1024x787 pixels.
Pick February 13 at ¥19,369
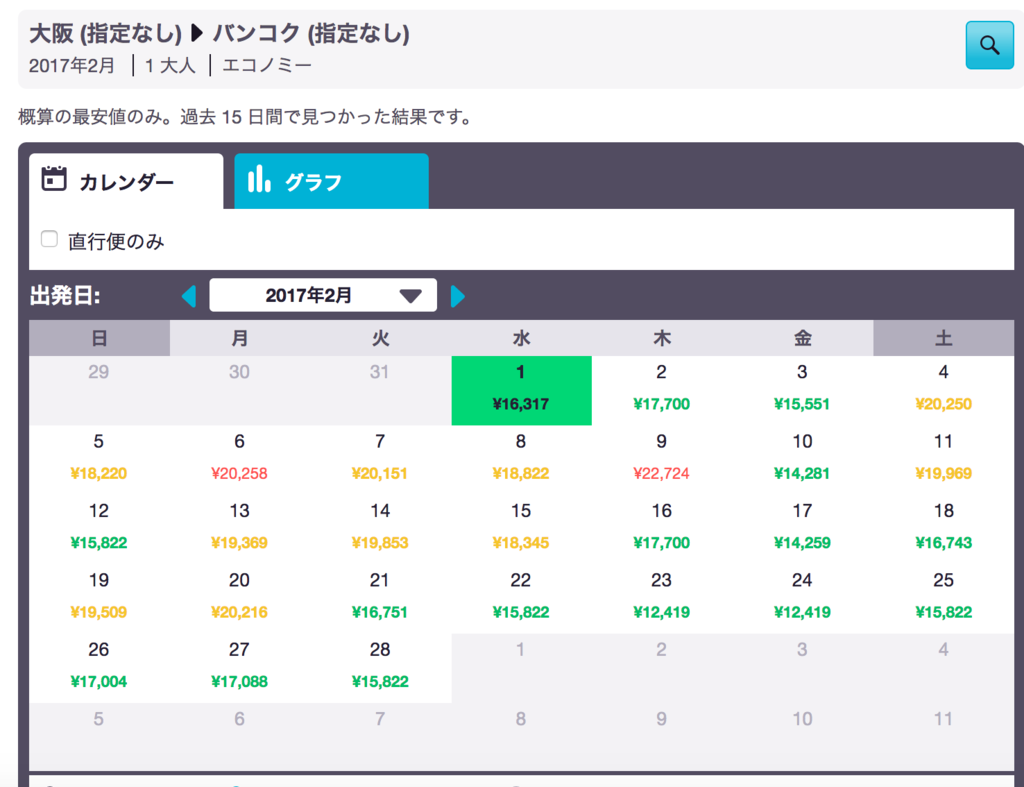coord(240,529)
